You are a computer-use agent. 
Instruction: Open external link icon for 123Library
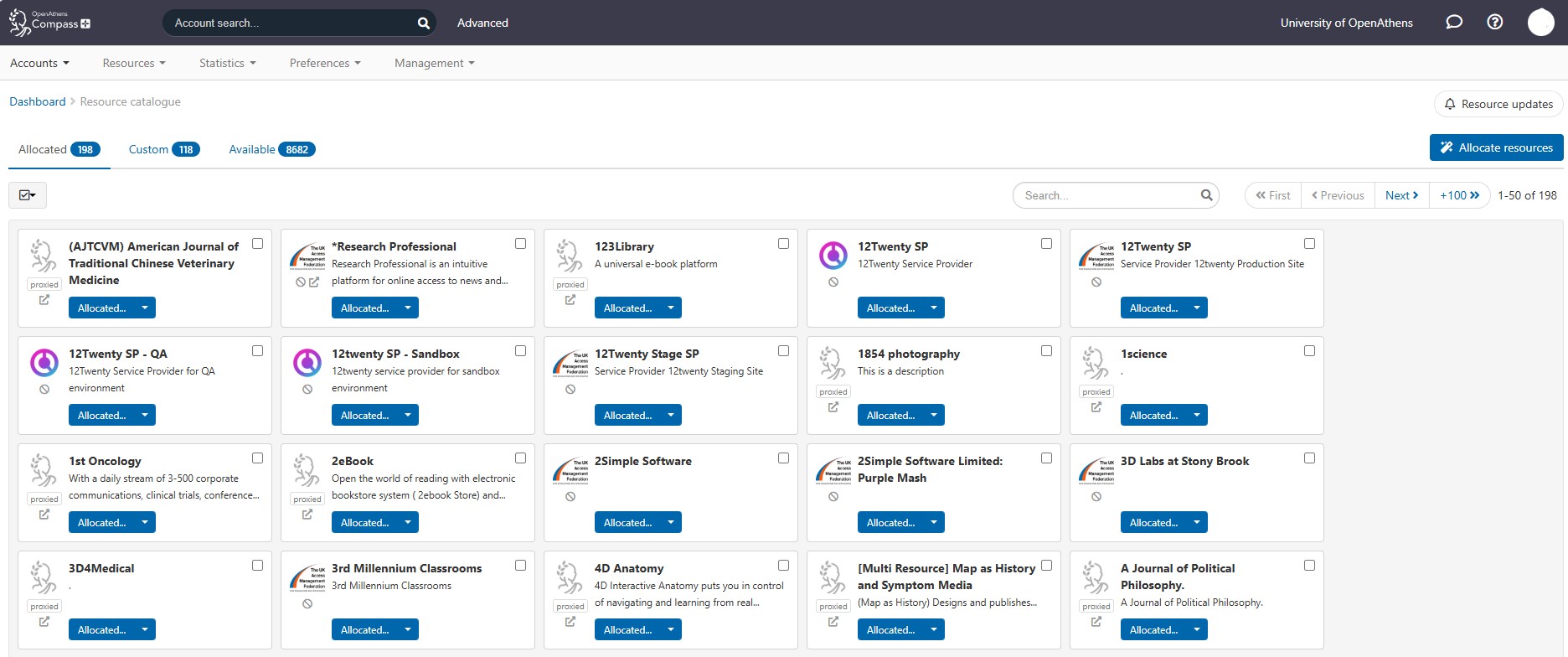(x=570, y=300)
